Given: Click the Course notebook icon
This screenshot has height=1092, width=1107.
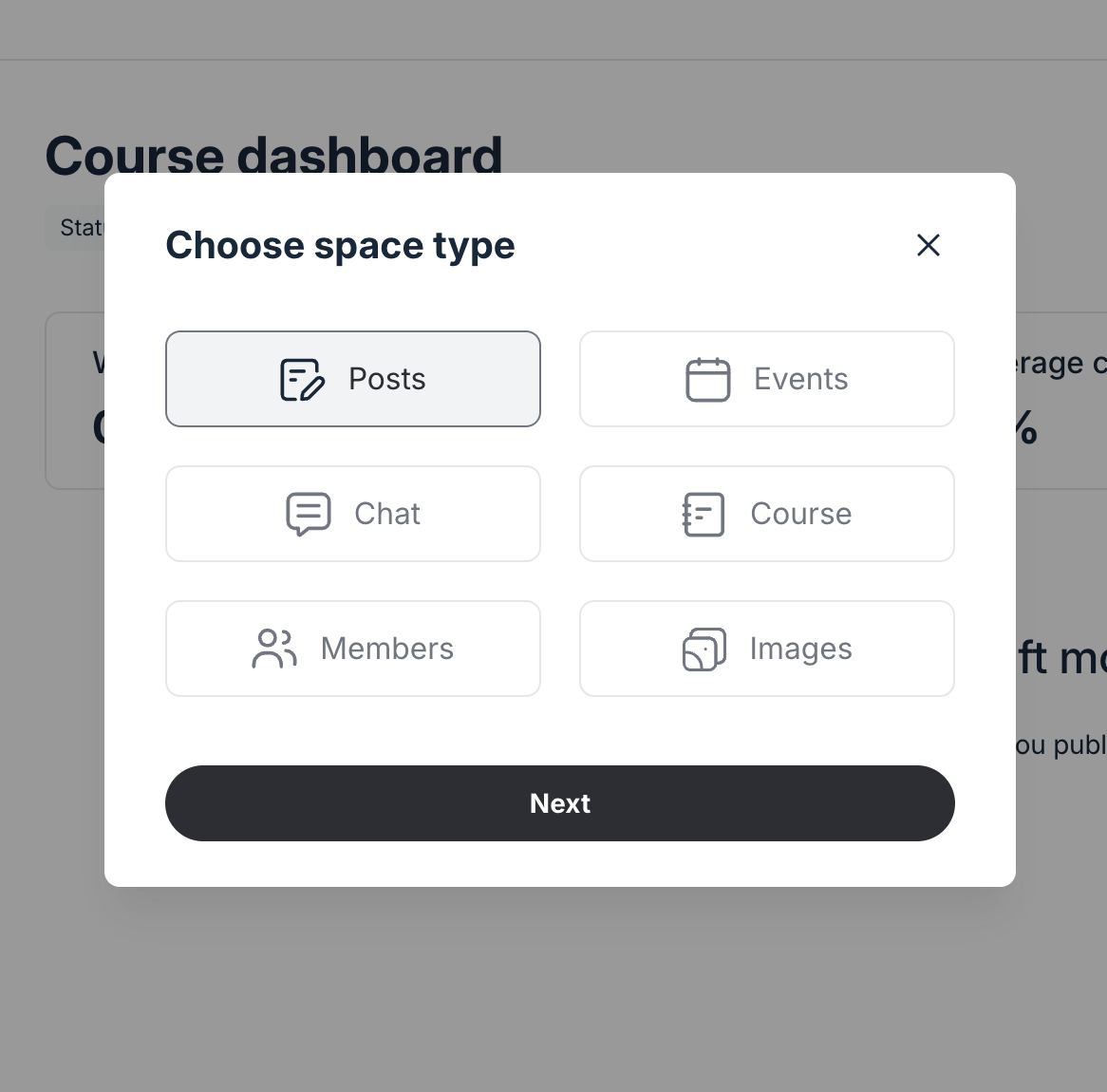Looking at the screenshot, I should (703, 514).
